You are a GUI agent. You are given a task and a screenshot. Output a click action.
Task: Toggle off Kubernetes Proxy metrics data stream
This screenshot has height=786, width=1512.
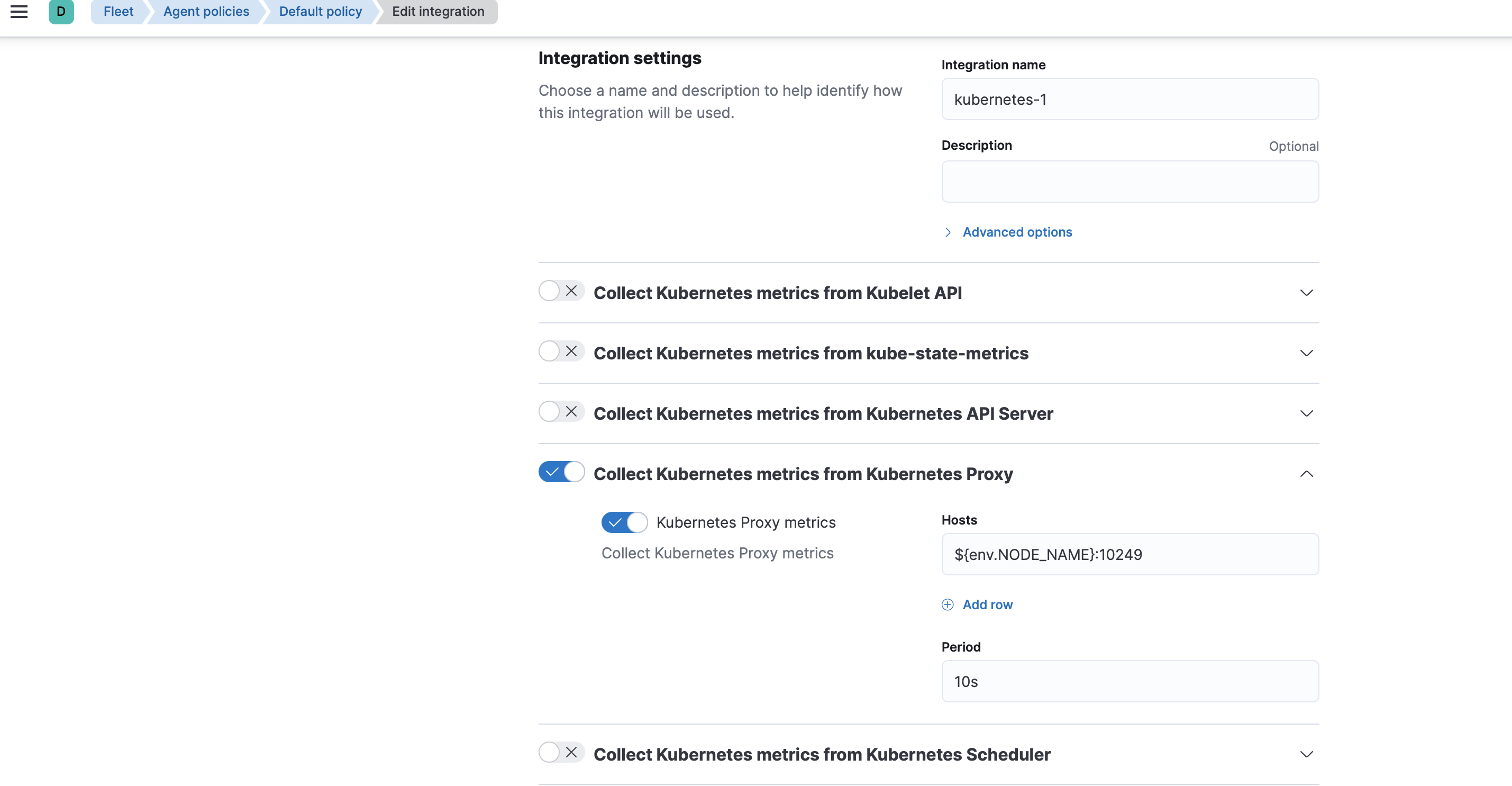coord(624,522)
